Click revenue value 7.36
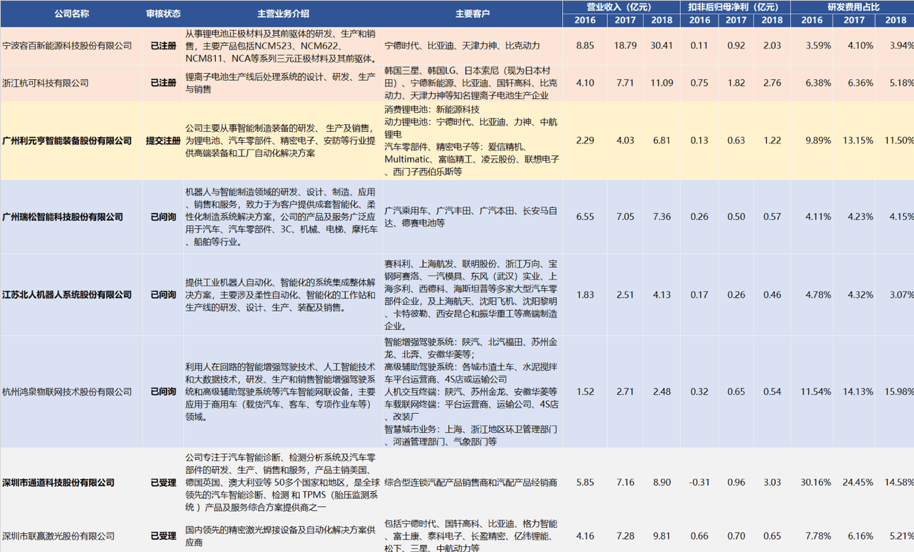The image size is (914, 552). (x=662, y=217)
